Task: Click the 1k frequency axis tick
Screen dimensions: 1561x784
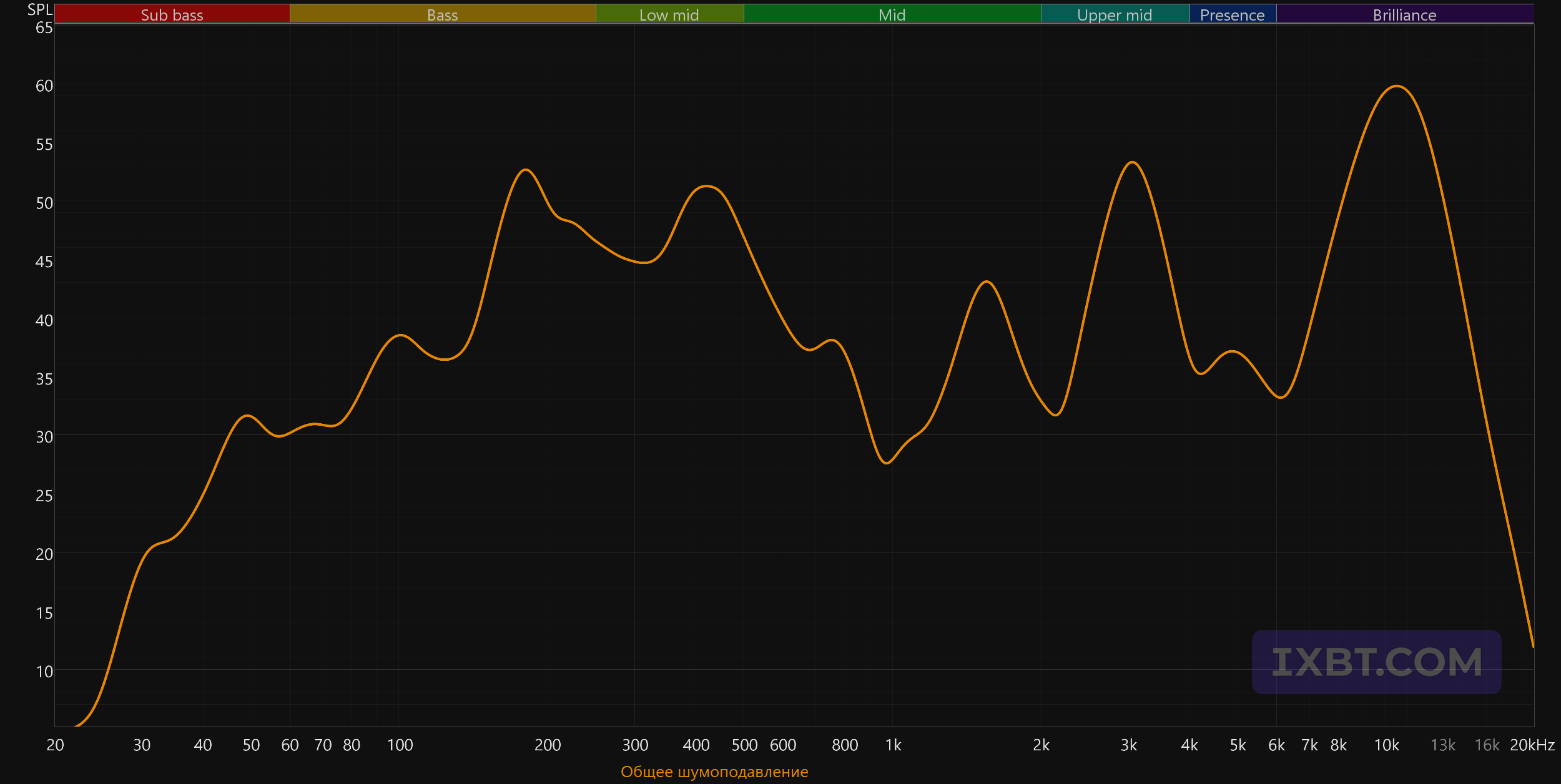Action: pos(893,745)
